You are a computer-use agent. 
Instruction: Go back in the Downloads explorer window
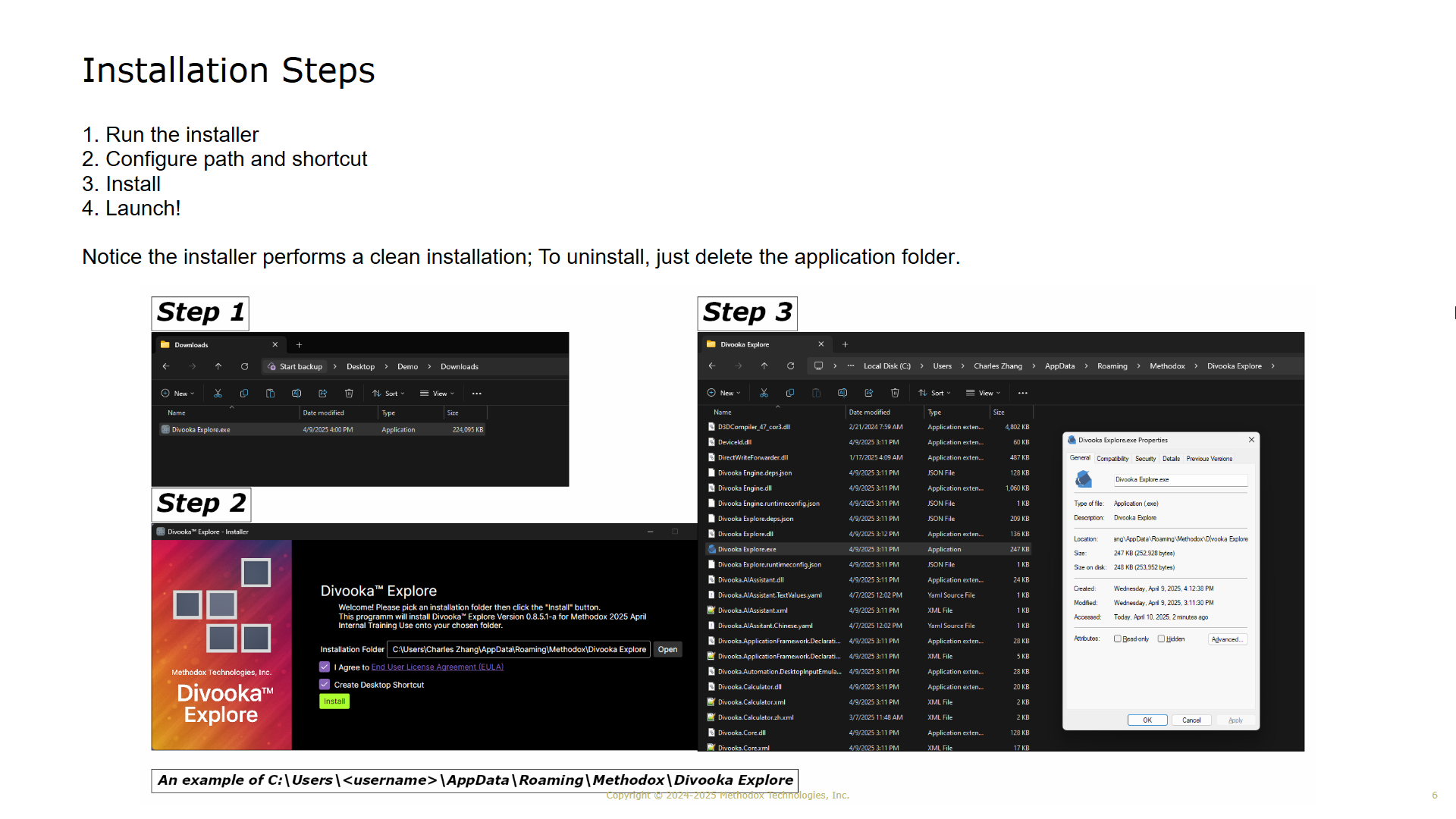tap(166, 367)
